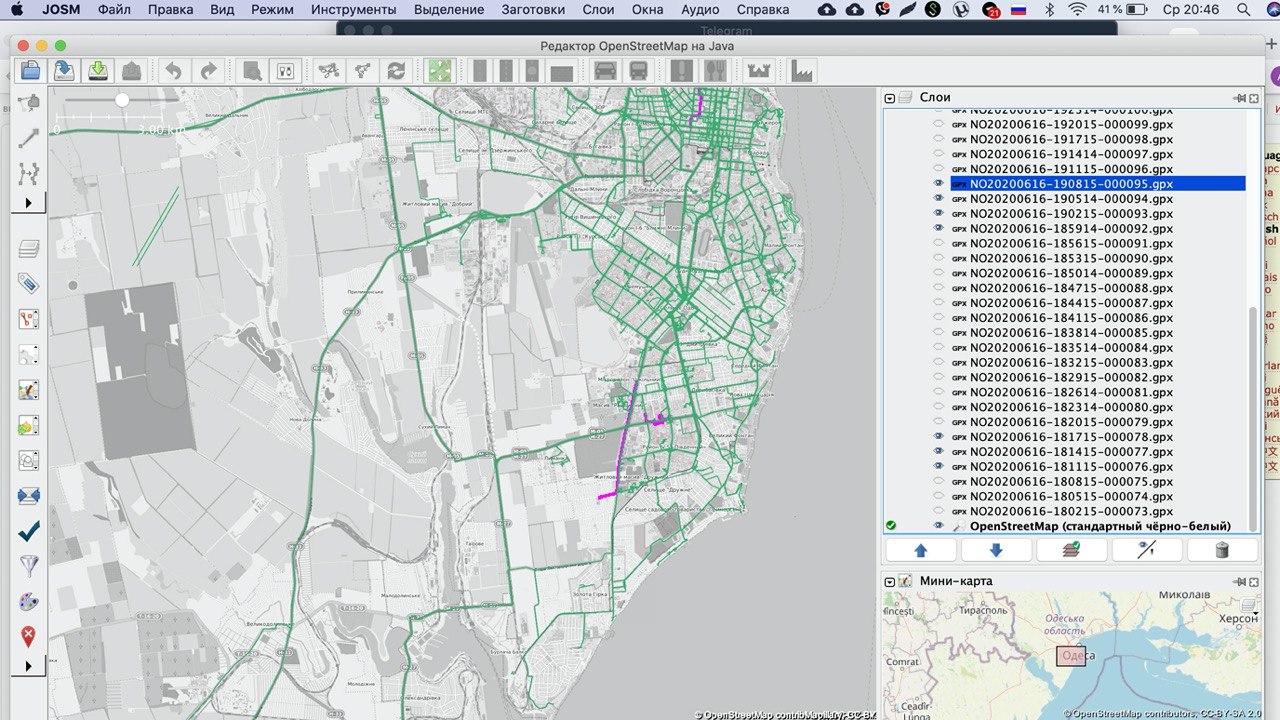Click the map zoom slider handle
The height and width of the screenshot is (720, 1280).
tap(122, 100)
